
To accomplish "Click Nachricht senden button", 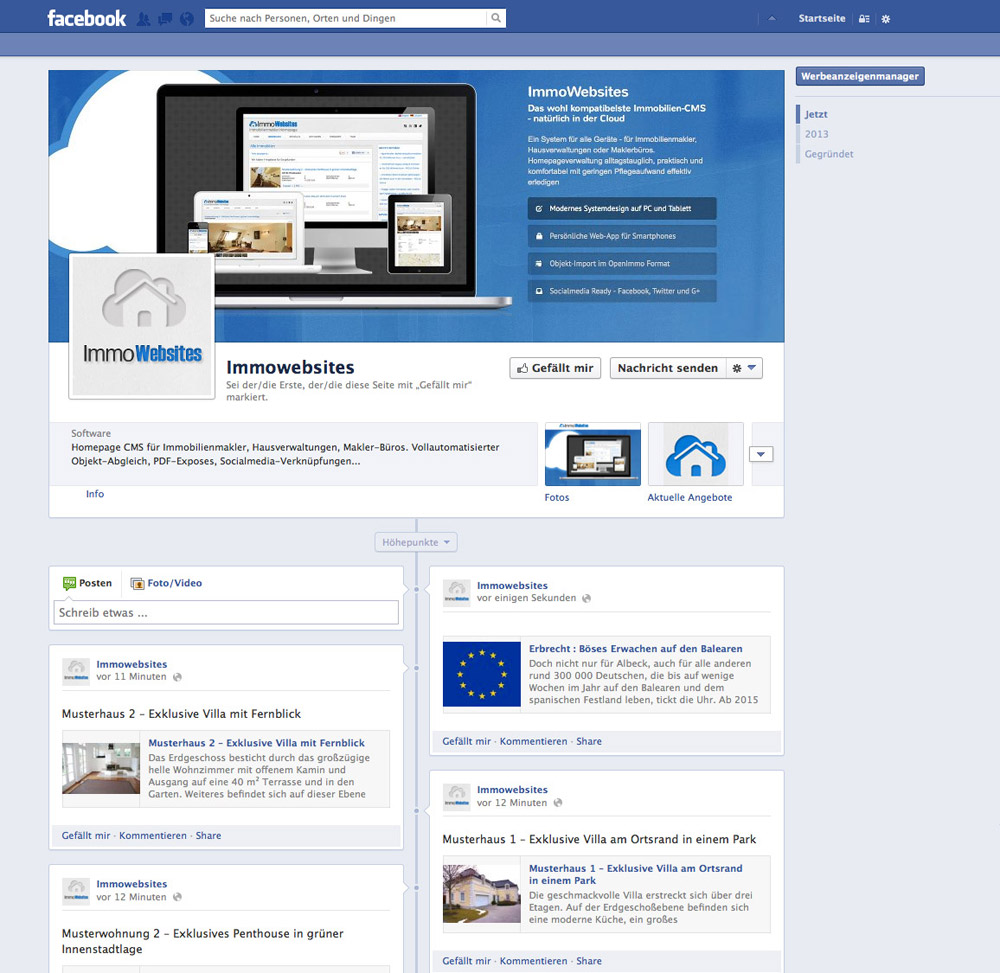I will (668, 368).
